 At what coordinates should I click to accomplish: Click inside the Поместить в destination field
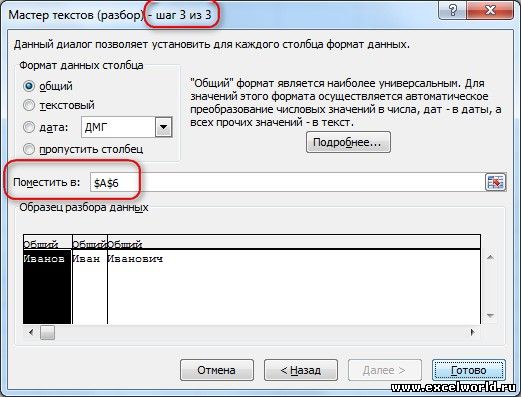[x=287, y=182]
